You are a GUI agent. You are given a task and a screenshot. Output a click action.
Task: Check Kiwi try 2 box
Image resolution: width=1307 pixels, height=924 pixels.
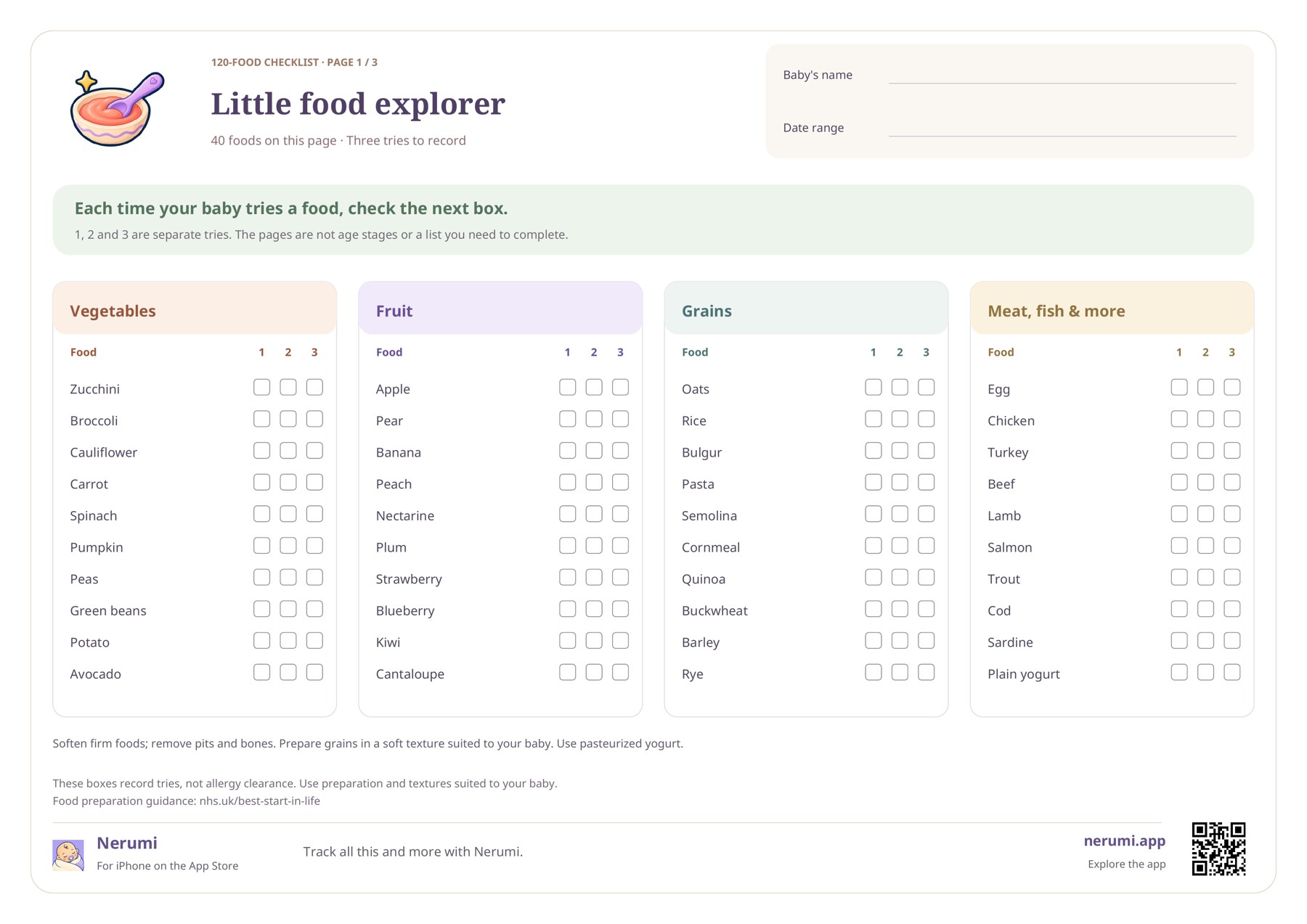594,641
